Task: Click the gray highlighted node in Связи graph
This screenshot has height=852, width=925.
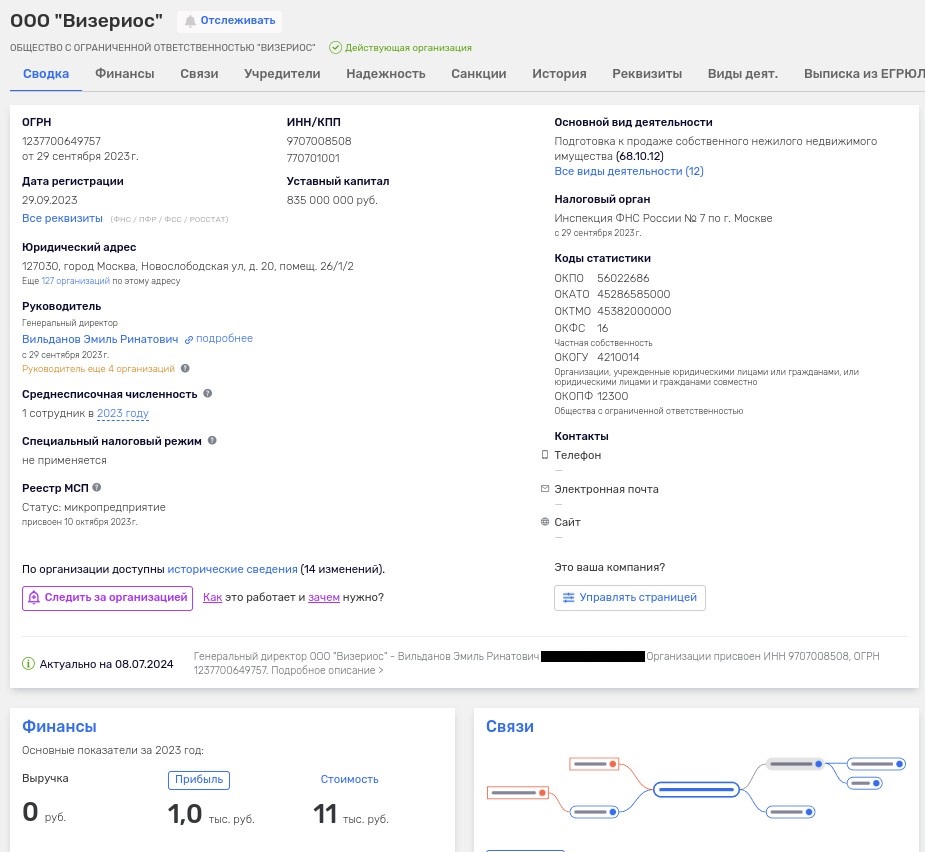Action: tap(795, 764)
